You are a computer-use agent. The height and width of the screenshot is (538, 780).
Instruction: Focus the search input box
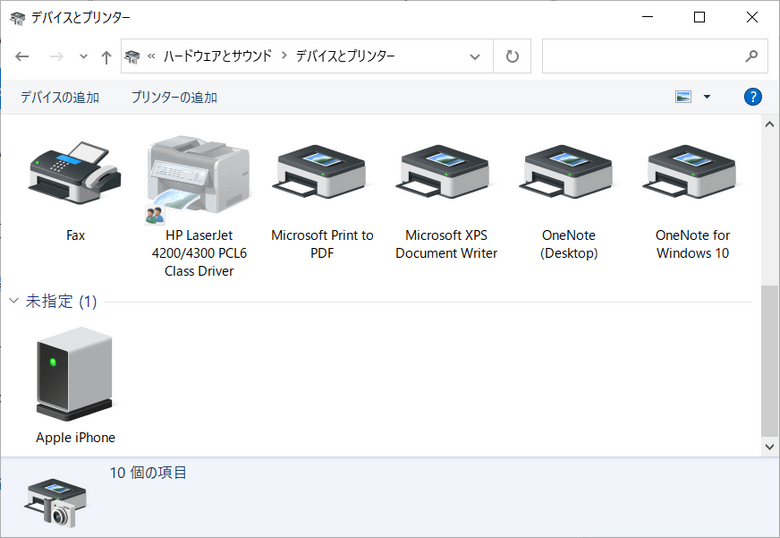643,56
